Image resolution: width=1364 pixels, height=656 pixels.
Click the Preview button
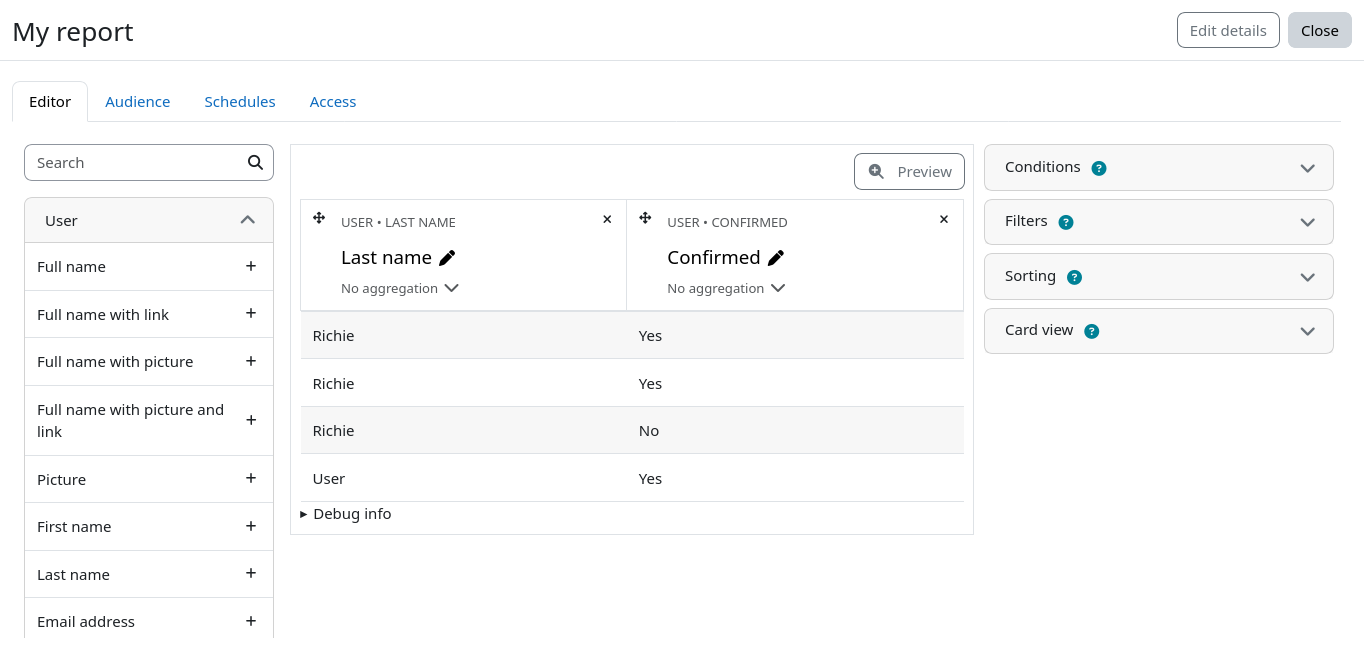[909, 171]
